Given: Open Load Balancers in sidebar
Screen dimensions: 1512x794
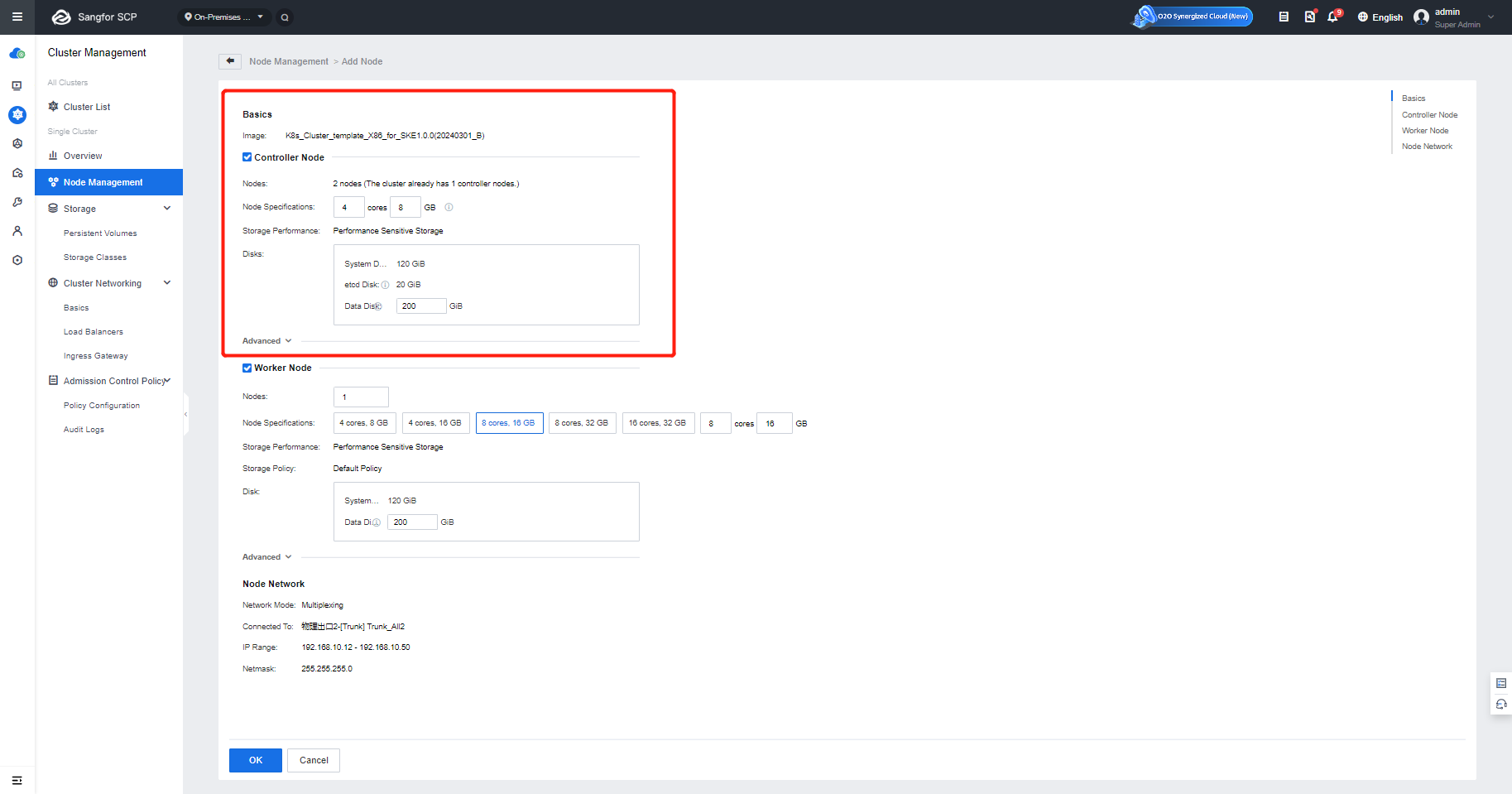Looking at the screenshot, I should (94, 332).
